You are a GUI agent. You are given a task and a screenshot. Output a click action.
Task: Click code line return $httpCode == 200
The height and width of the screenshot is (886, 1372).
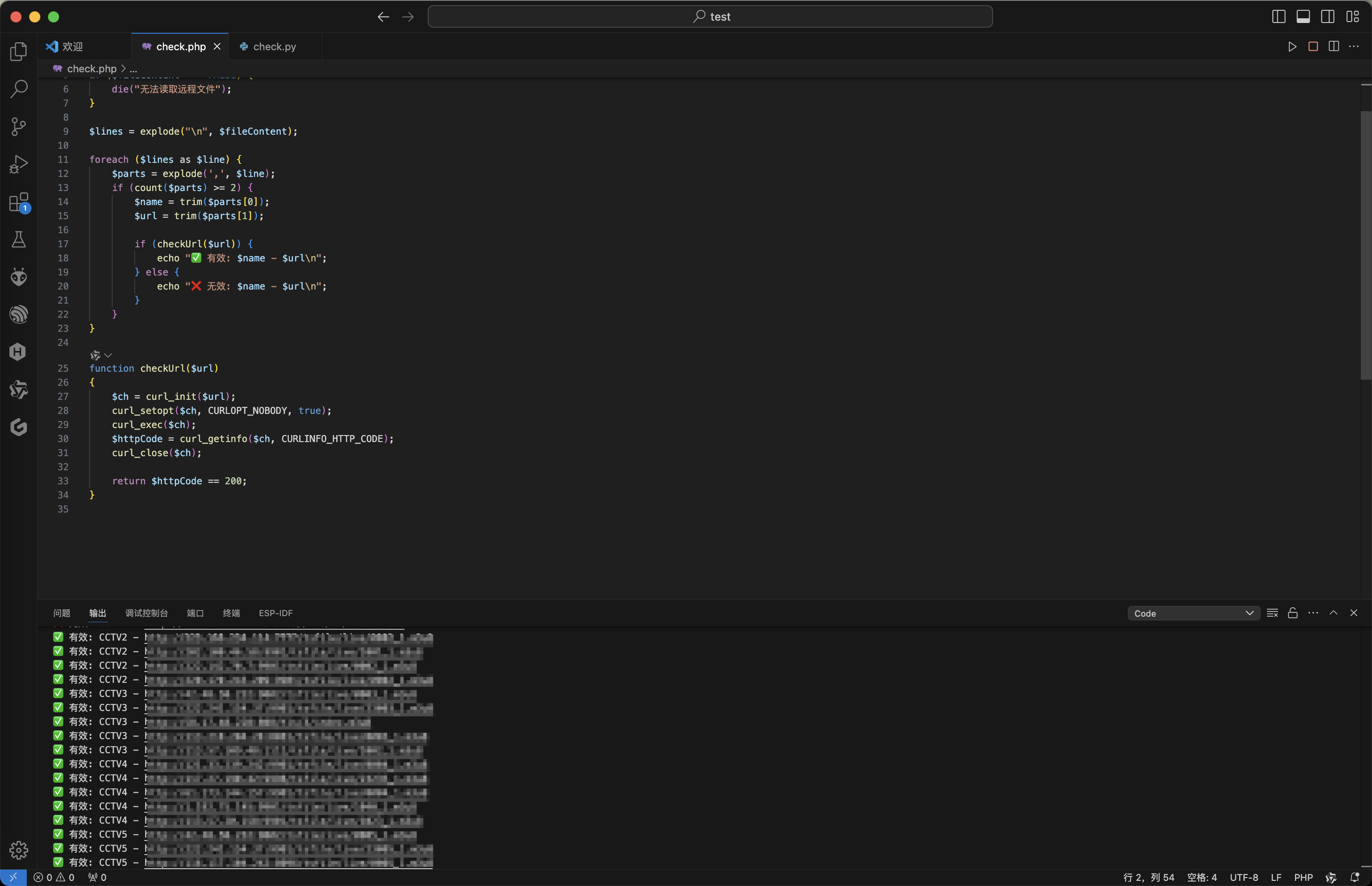coord(179,481)
